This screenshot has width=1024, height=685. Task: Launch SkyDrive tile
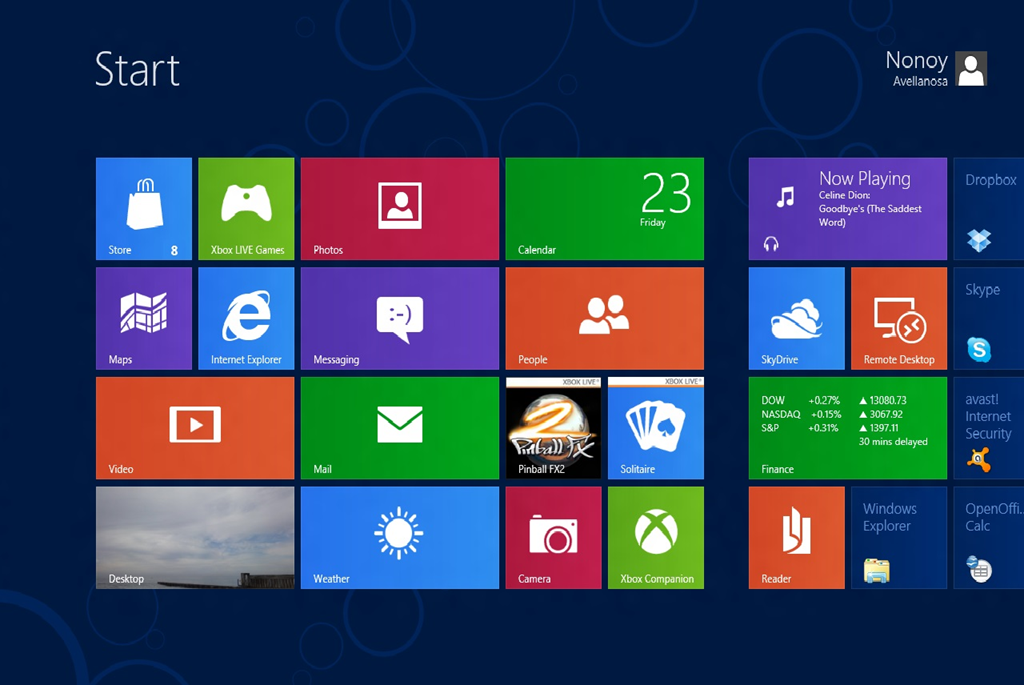[x=796, y=318]
